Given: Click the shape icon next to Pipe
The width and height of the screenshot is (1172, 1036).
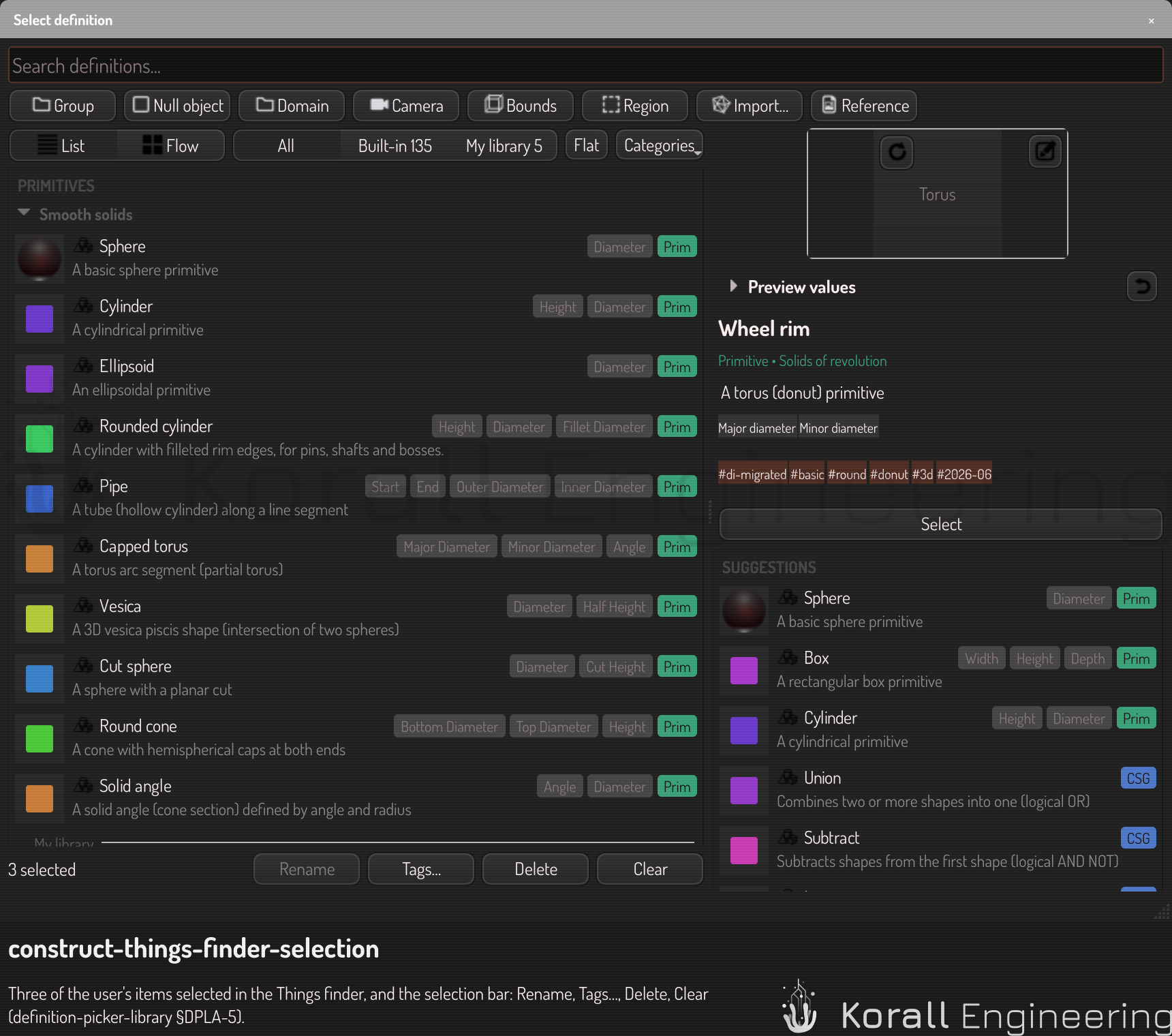Looking at the screenshot, I should click(x=84, y=485).
